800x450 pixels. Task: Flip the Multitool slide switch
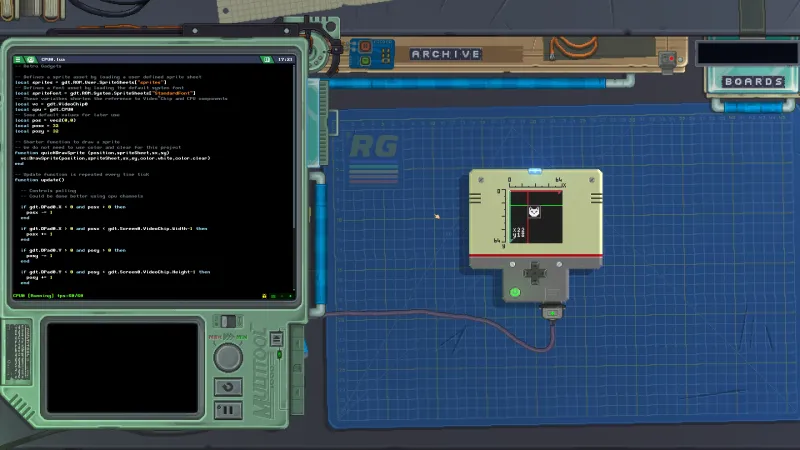(x=229, y=322)
